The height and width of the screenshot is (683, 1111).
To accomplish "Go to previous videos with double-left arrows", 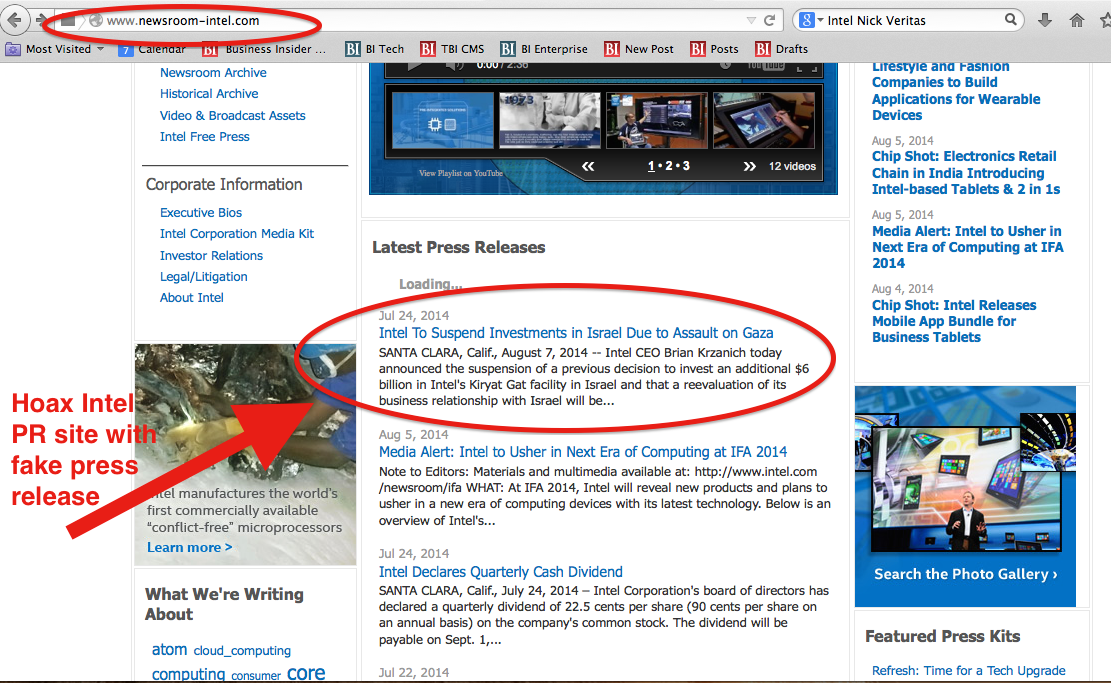I will coord(589,166).
